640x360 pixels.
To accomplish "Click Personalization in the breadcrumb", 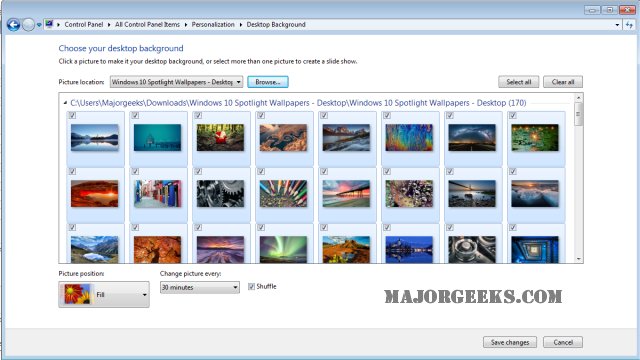I will (x=213, y=24).
